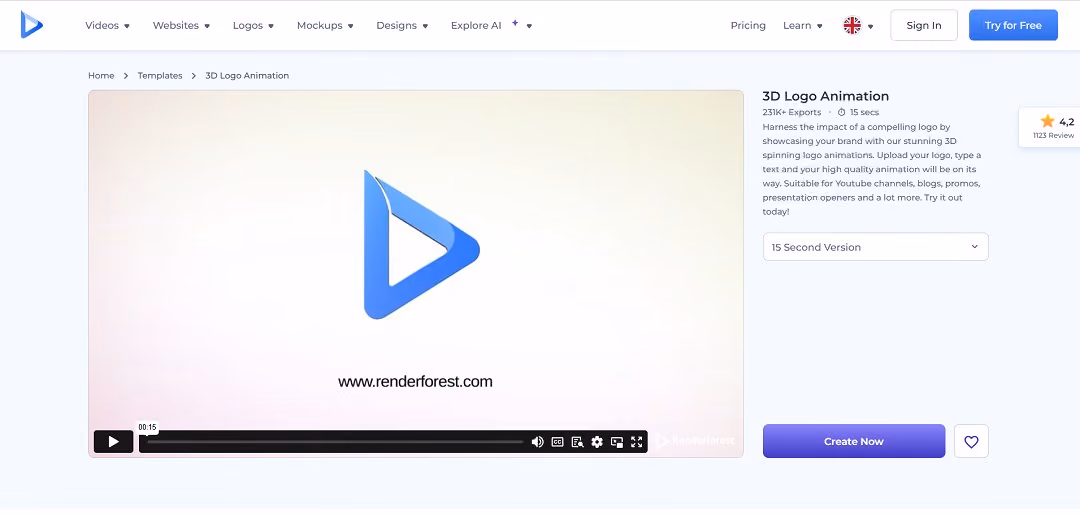Open the transcript search icon in player
This screenshot has height=515, width=1080.
577,442
